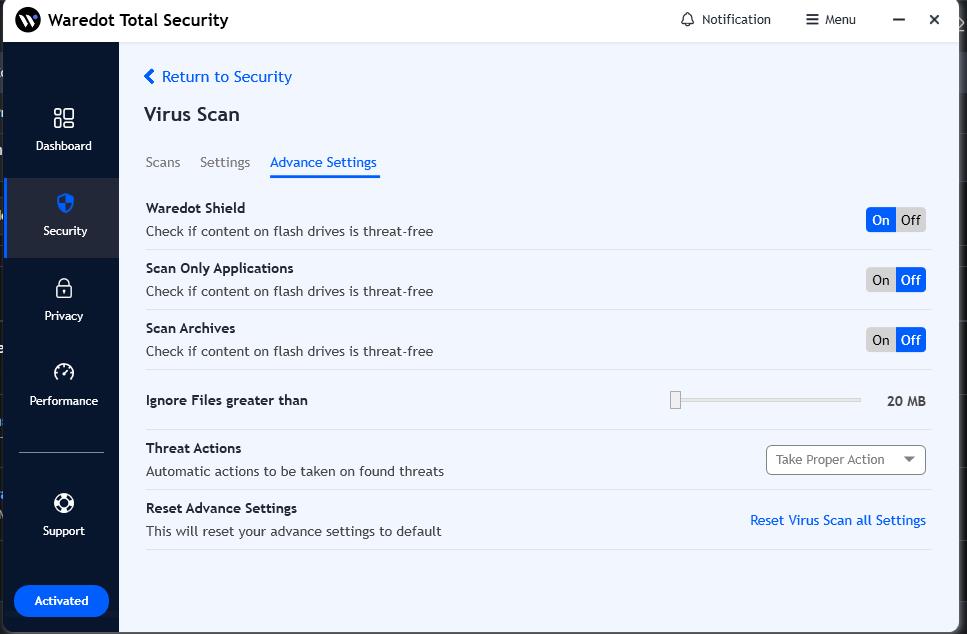
Task: Click the hamburger Menu icon
Action: pos(812,20)
